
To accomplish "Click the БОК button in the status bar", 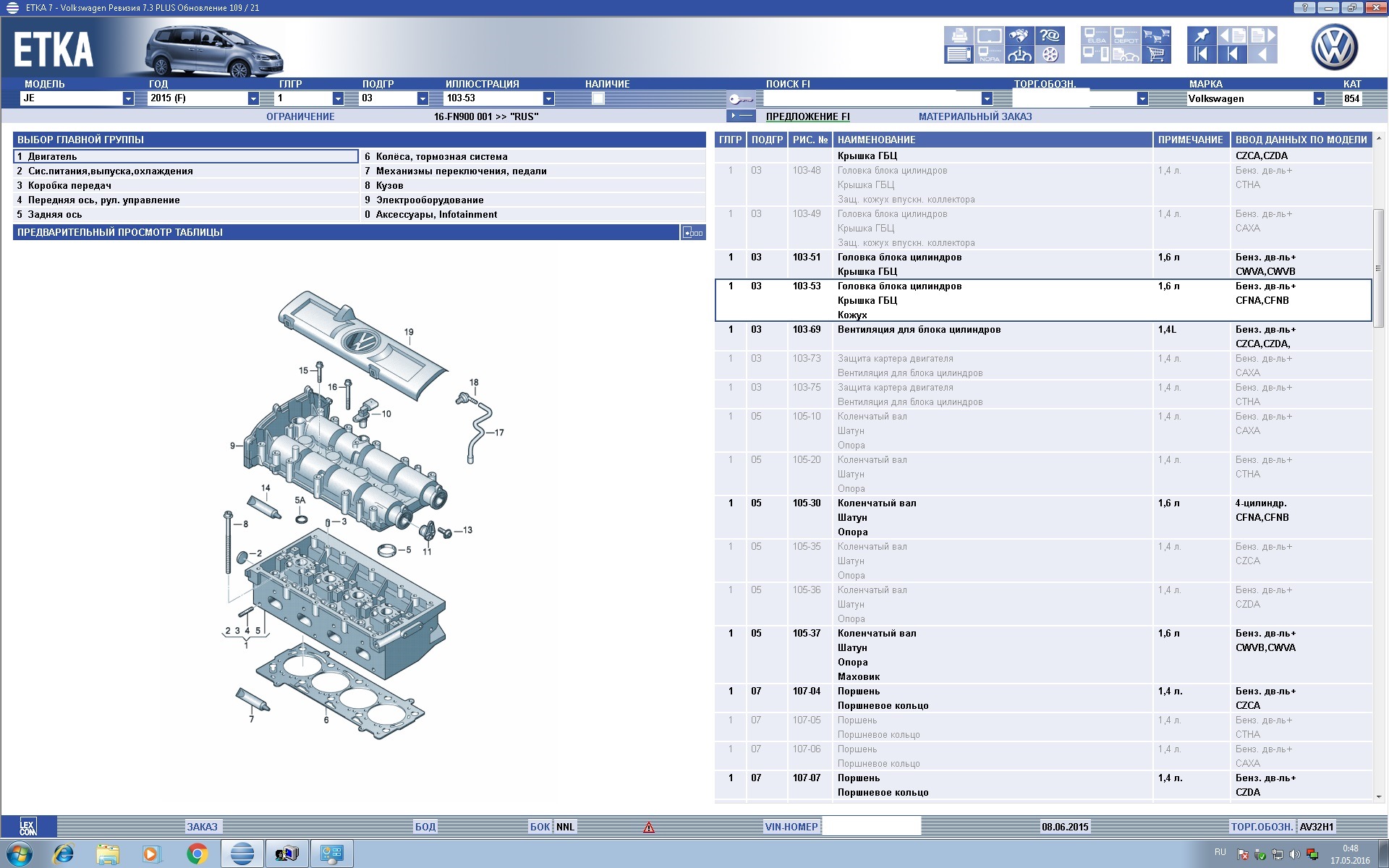I will 540,827.
